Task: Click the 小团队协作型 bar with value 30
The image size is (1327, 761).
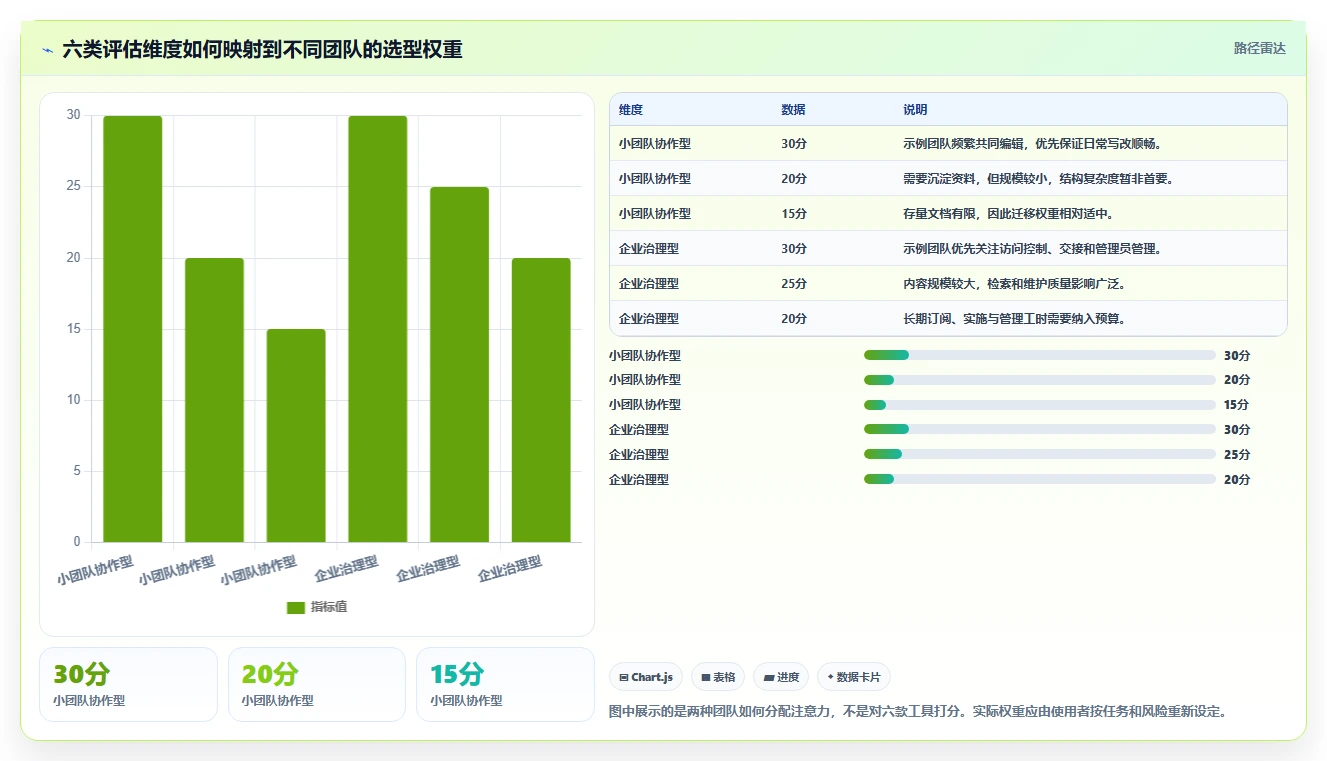Action: 133,329
